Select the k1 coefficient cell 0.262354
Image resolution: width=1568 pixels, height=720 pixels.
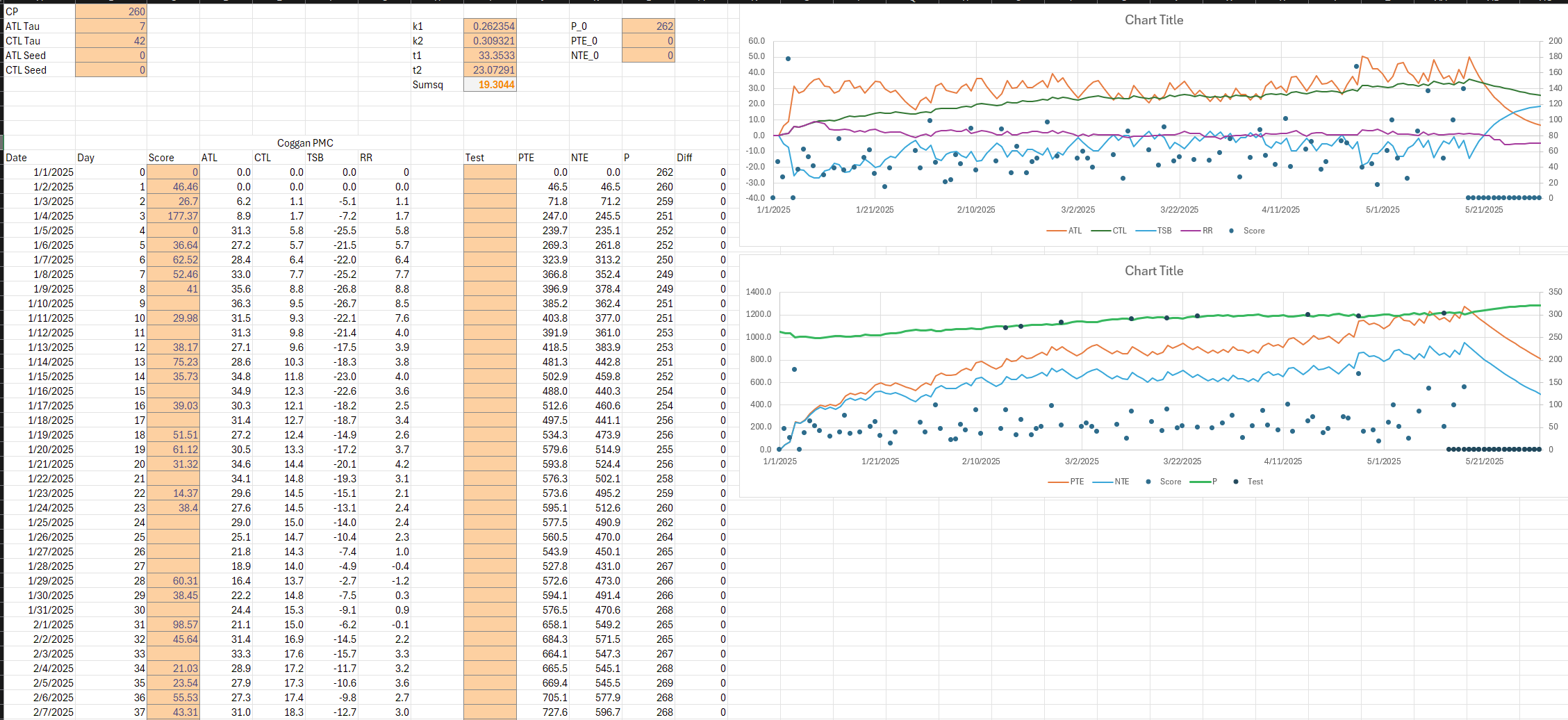(490, 26)
